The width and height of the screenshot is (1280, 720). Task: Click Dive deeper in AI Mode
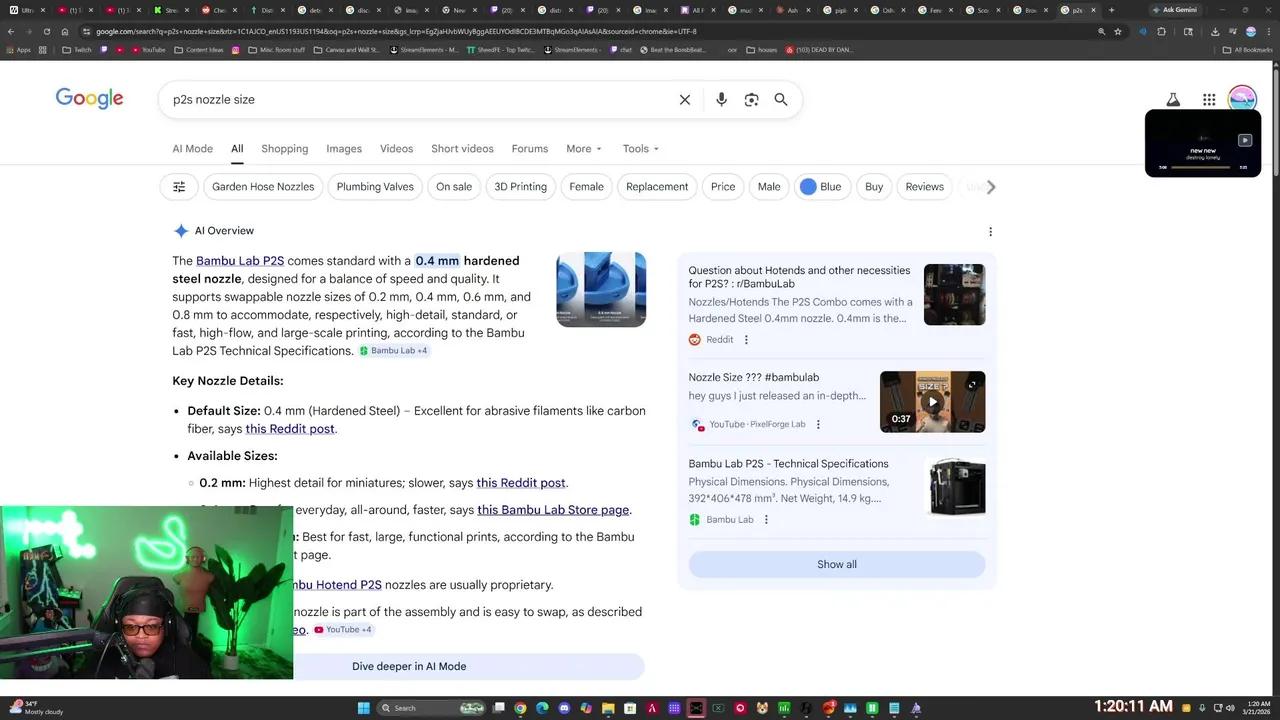[x=409, y=667]
